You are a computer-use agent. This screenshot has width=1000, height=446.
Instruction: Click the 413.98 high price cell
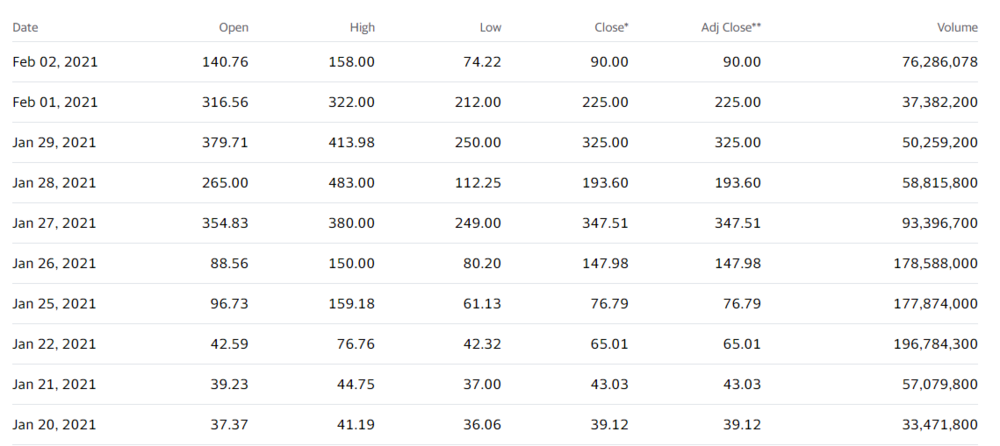coord(352,142)
